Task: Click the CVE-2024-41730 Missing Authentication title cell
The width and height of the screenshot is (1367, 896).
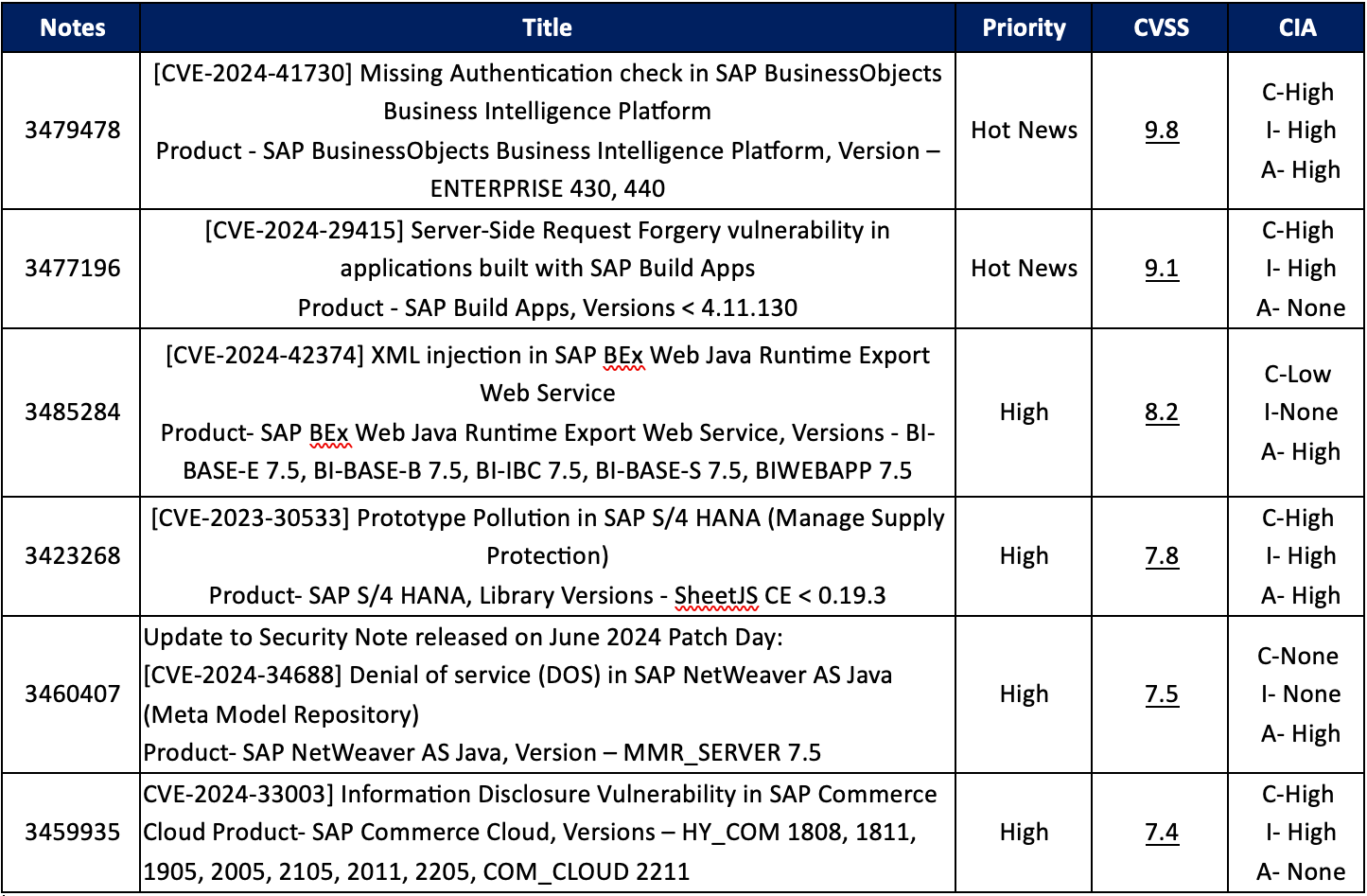Action: pos(548,131)
